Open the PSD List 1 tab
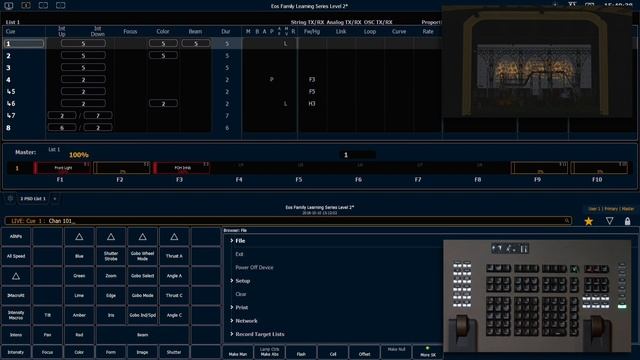 pyautogui.click(x=33, y=199)
